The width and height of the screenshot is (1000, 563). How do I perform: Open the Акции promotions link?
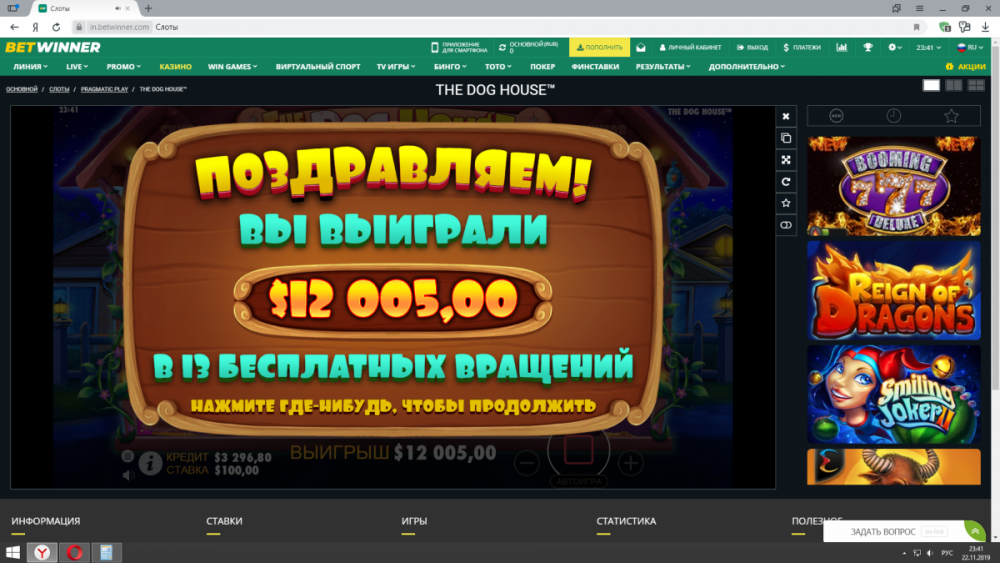tap(966, 66)
